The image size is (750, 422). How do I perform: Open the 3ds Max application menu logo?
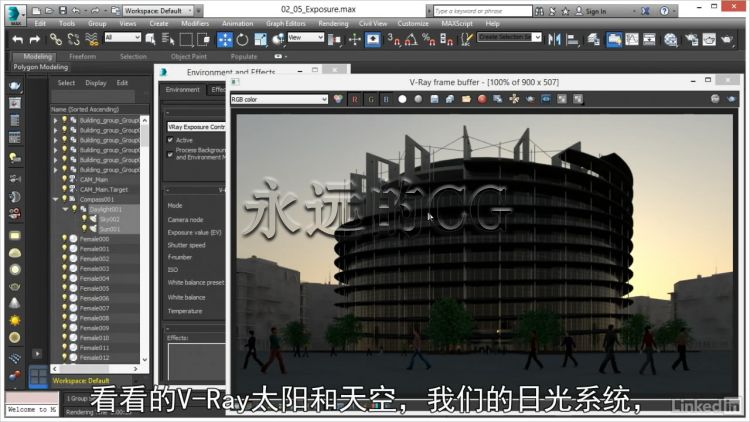15,13
